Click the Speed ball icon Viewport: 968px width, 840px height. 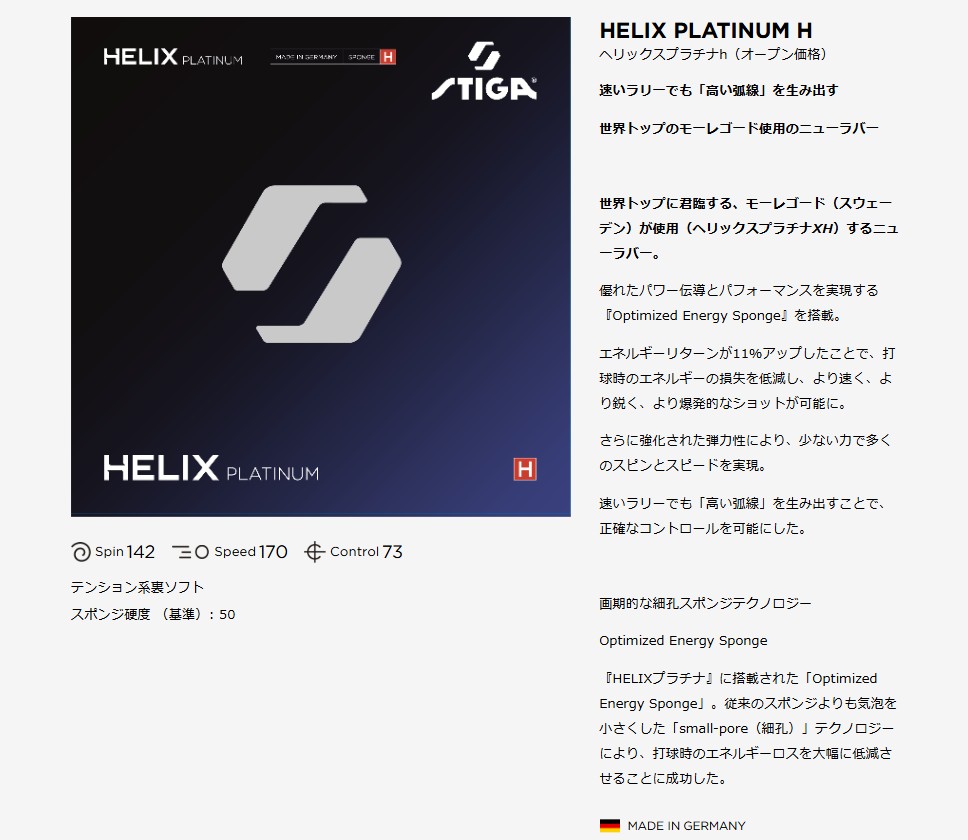coord(190,552)
